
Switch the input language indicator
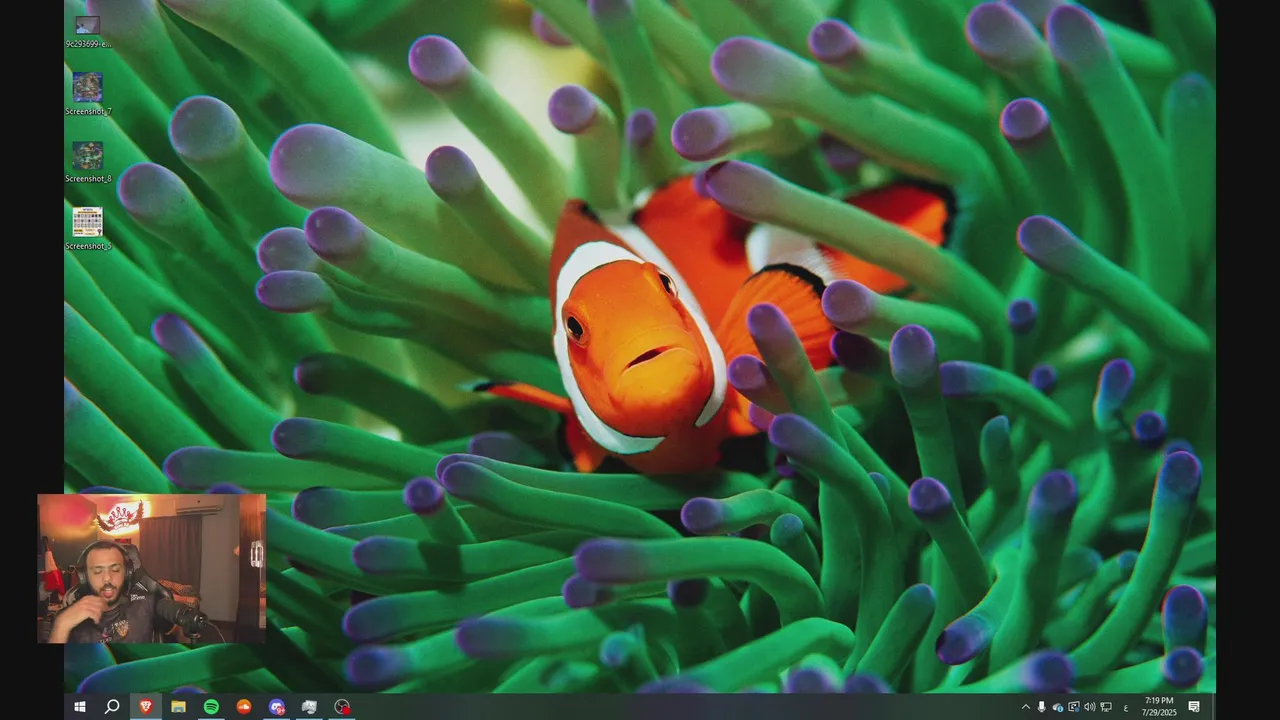[x=1126, y=707]
